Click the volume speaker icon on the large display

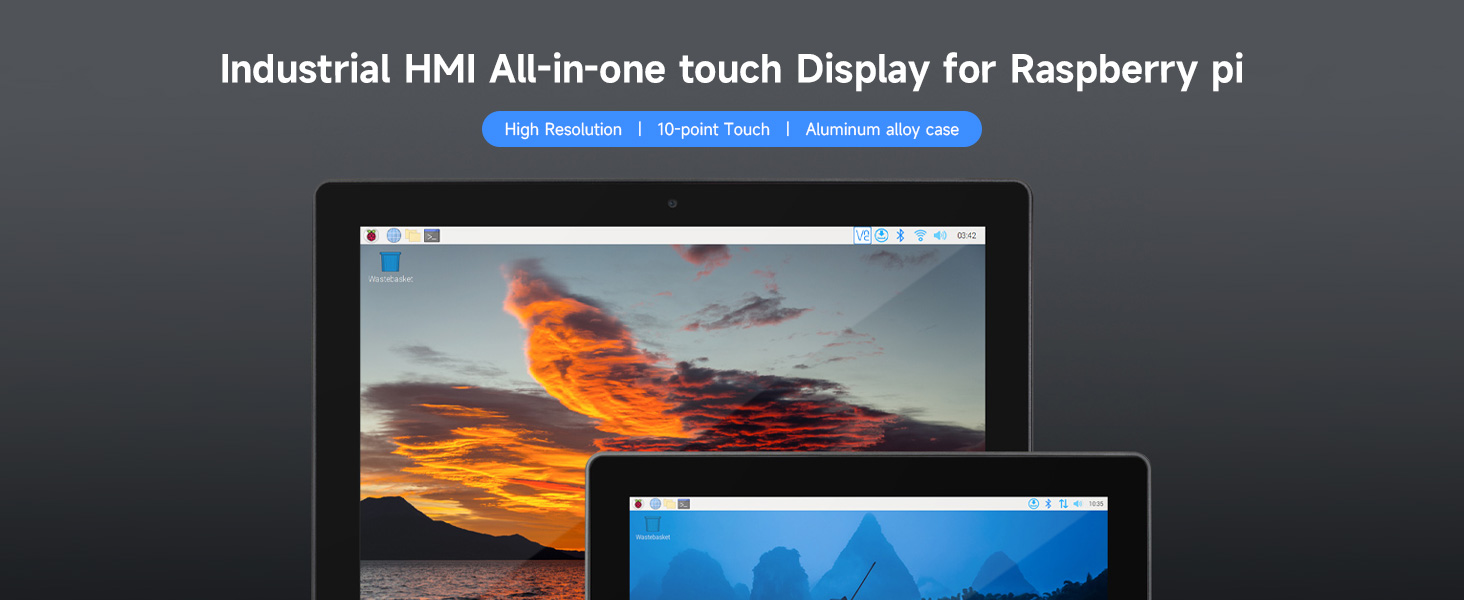tap(940, 235)
